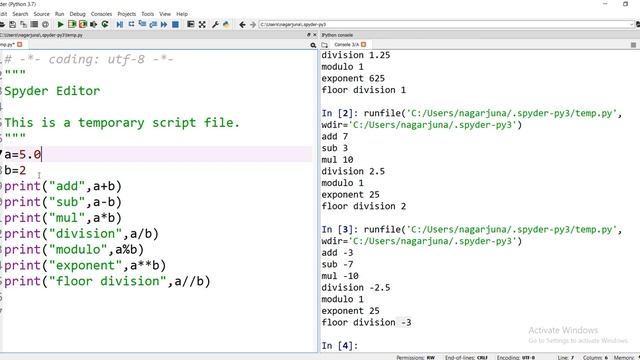Stop debugging with blue square icon
Viewport: 640px width, 360px height.
click(175, 24)
